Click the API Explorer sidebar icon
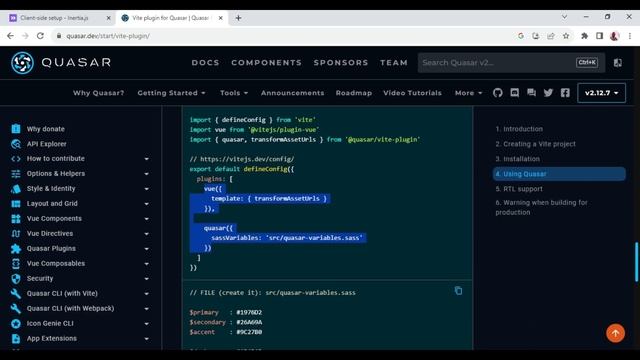Viewport: 640px width, 360px height. pyautogui.click(x=16, y=144)
